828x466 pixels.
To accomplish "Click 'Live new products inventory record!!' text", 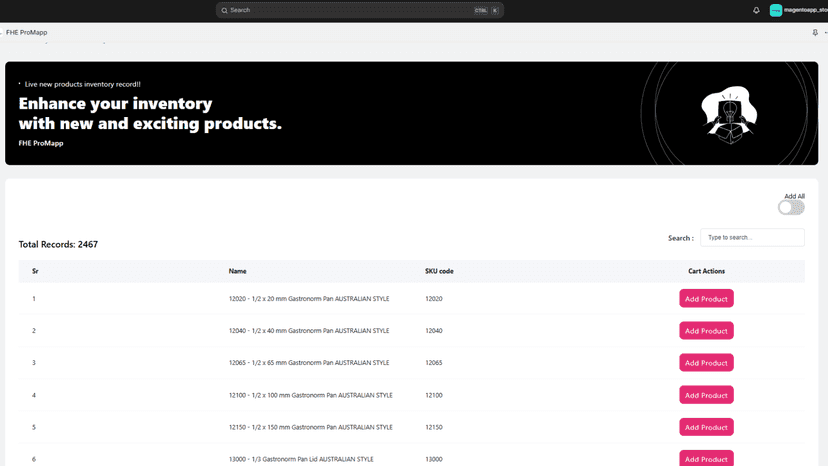I will coord(82,84).
